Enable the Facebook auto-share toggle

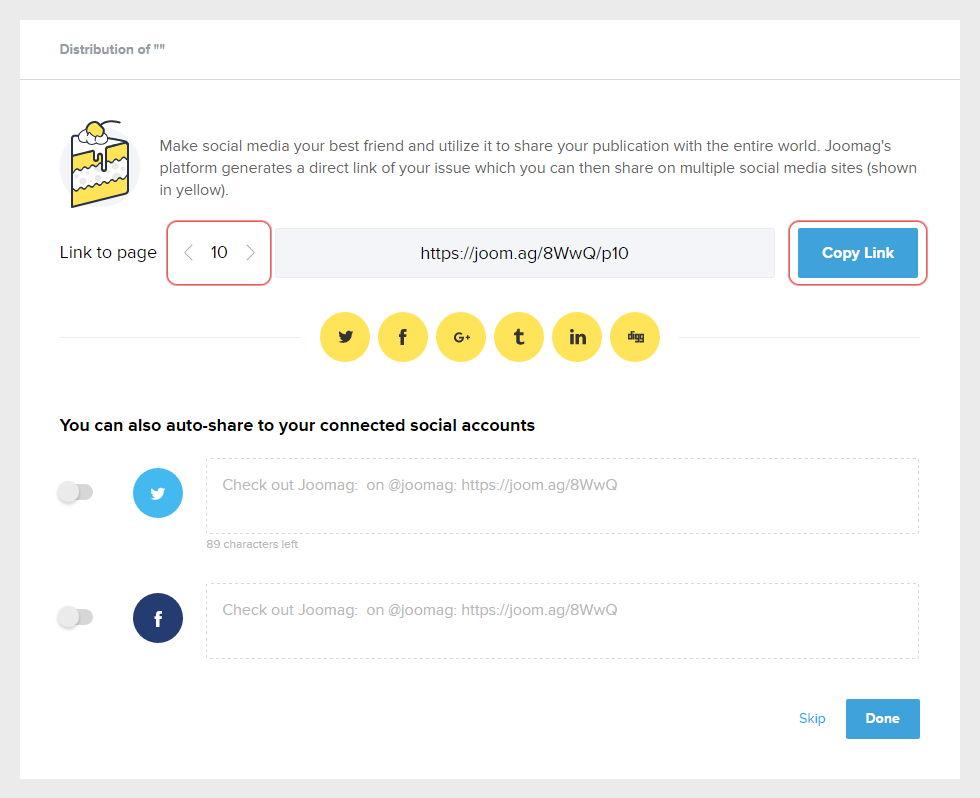pyautogui.click(x=75, y=617)
